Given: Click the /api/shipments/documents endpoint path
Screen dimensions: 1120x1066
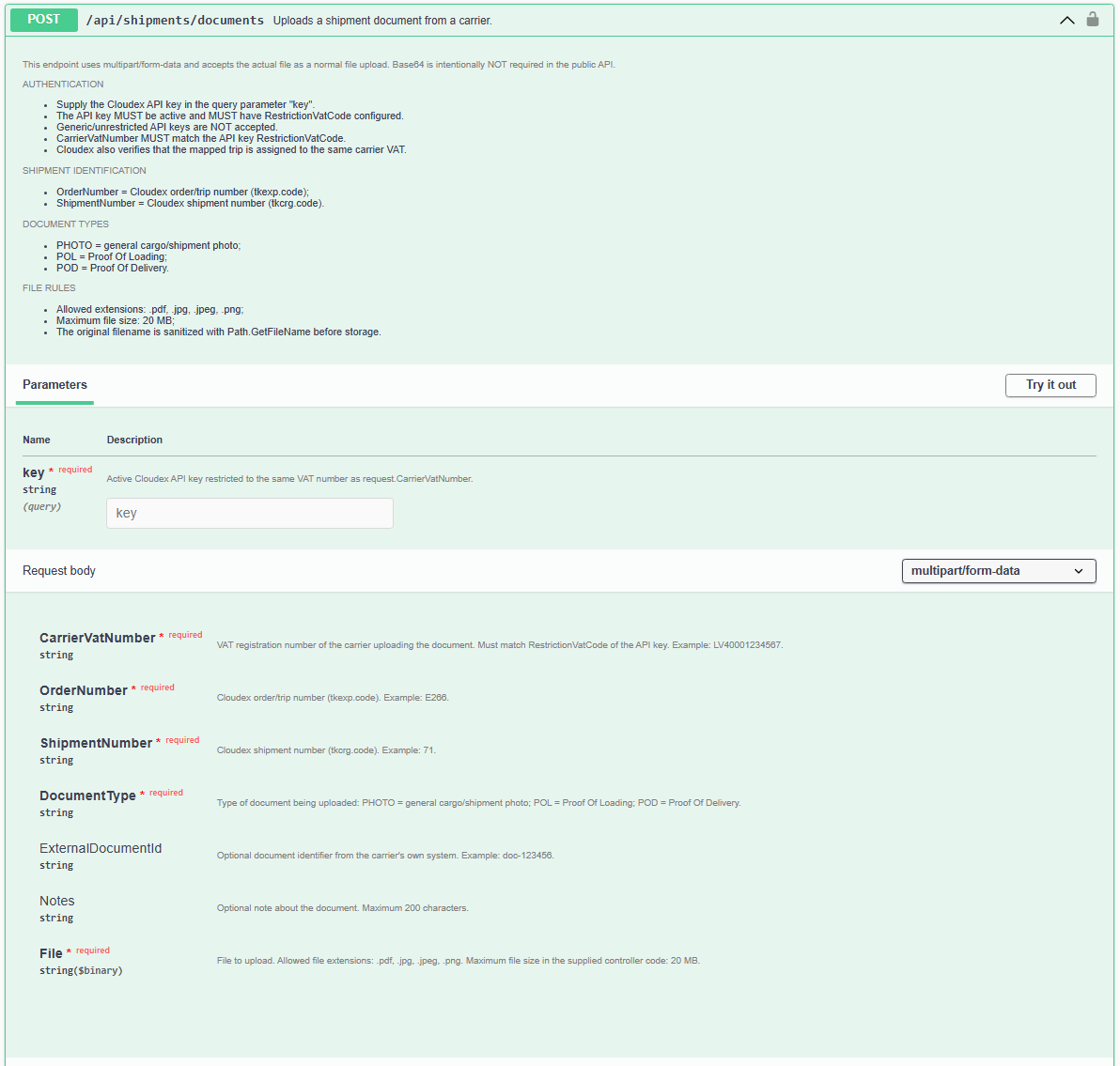Looking at the screenshot, I should pos(175,21).
